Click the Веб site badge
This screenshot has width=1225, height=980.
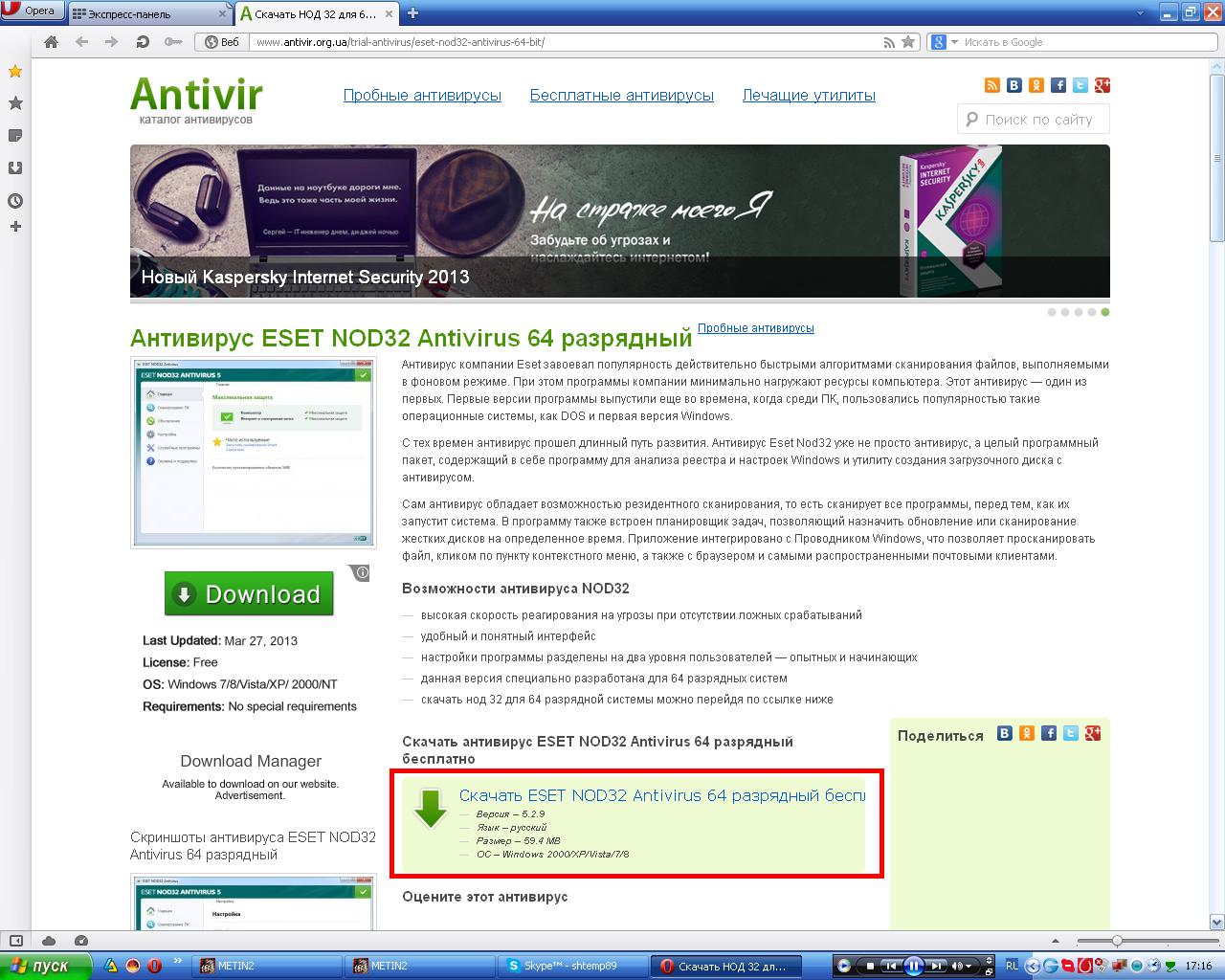pyautogui.click(x=223, y=42)
